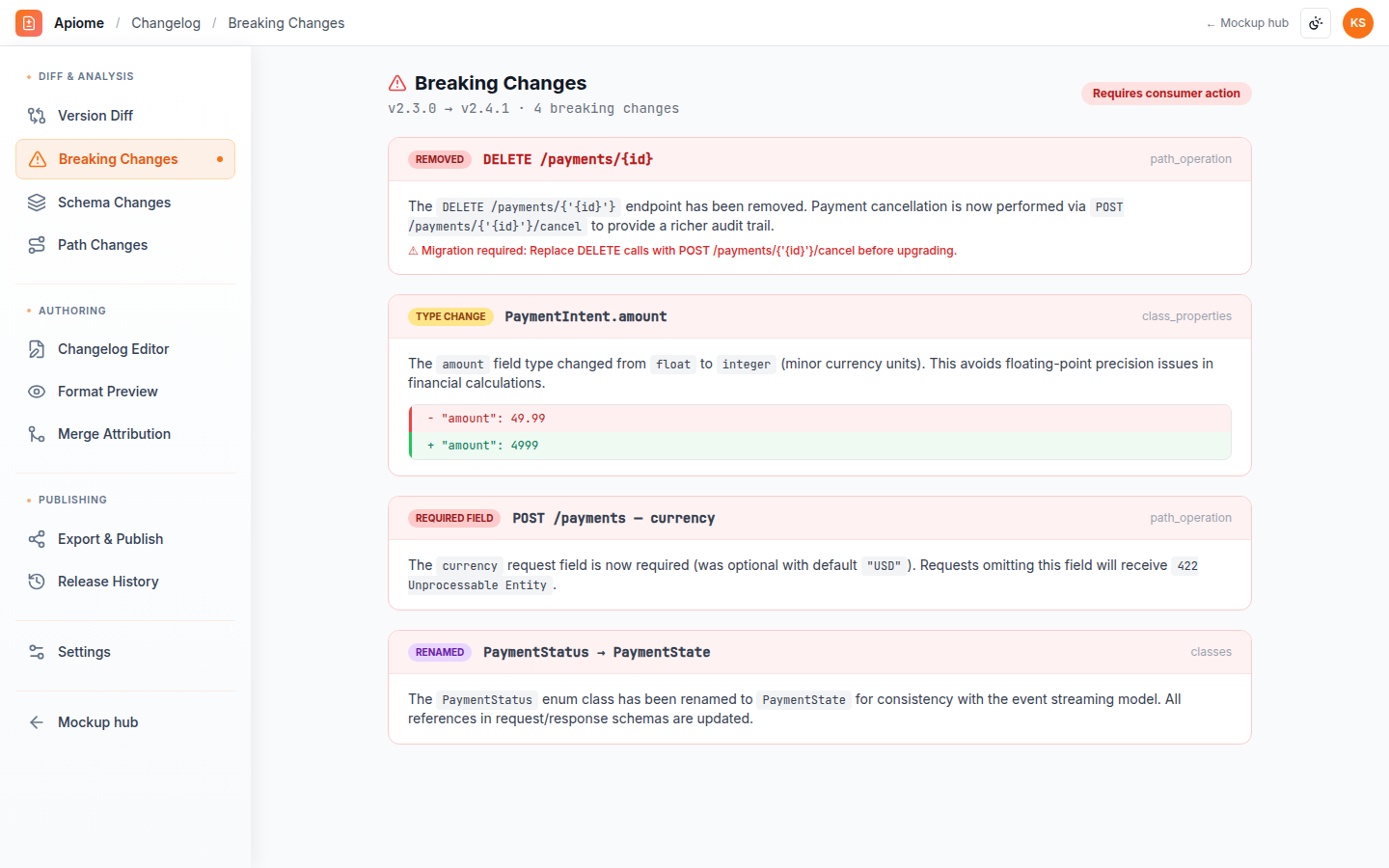The image size is (1389, 868).
Task: Click POST /payments — currency title
Action: point(613,518)
